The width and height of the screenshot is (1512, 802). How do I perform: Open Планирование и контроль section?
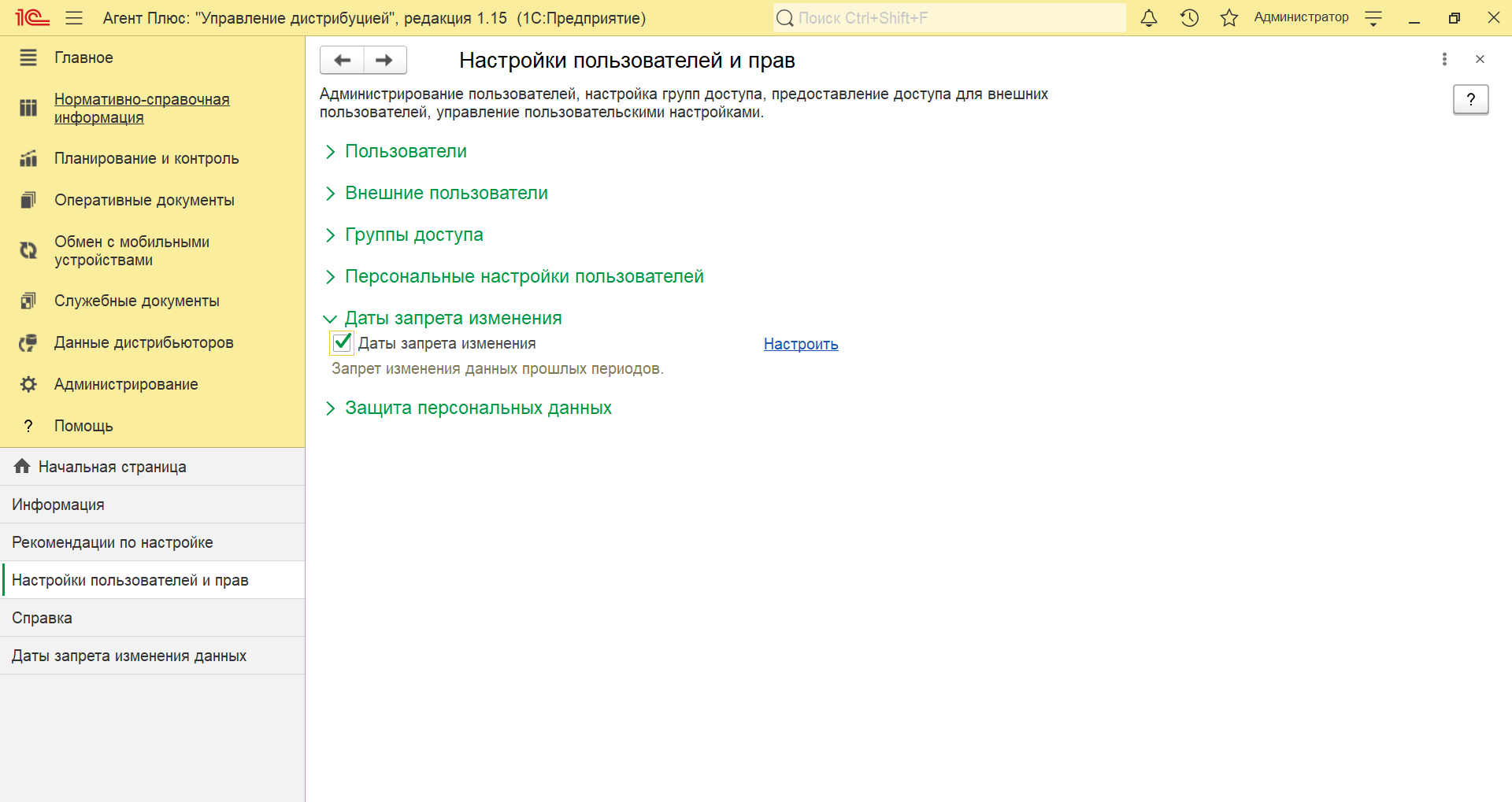[x=152, y=158]
